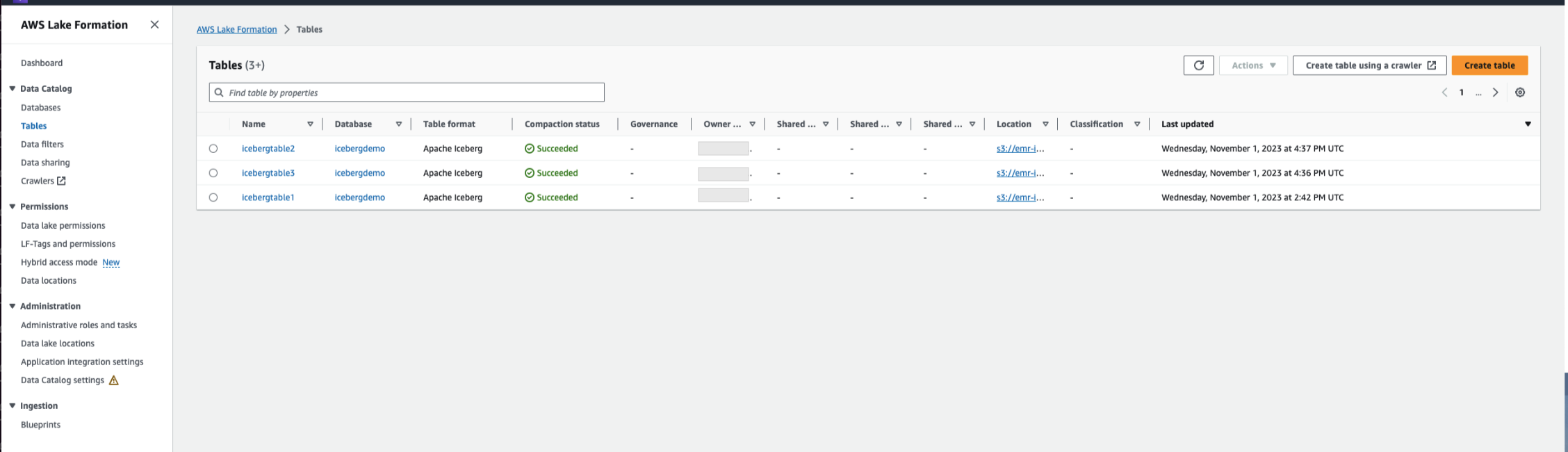The width and height of the screenshot is (1568, 452).
Task: Navigate to Databases in sidebar
Action: click(x=41, y=108)
